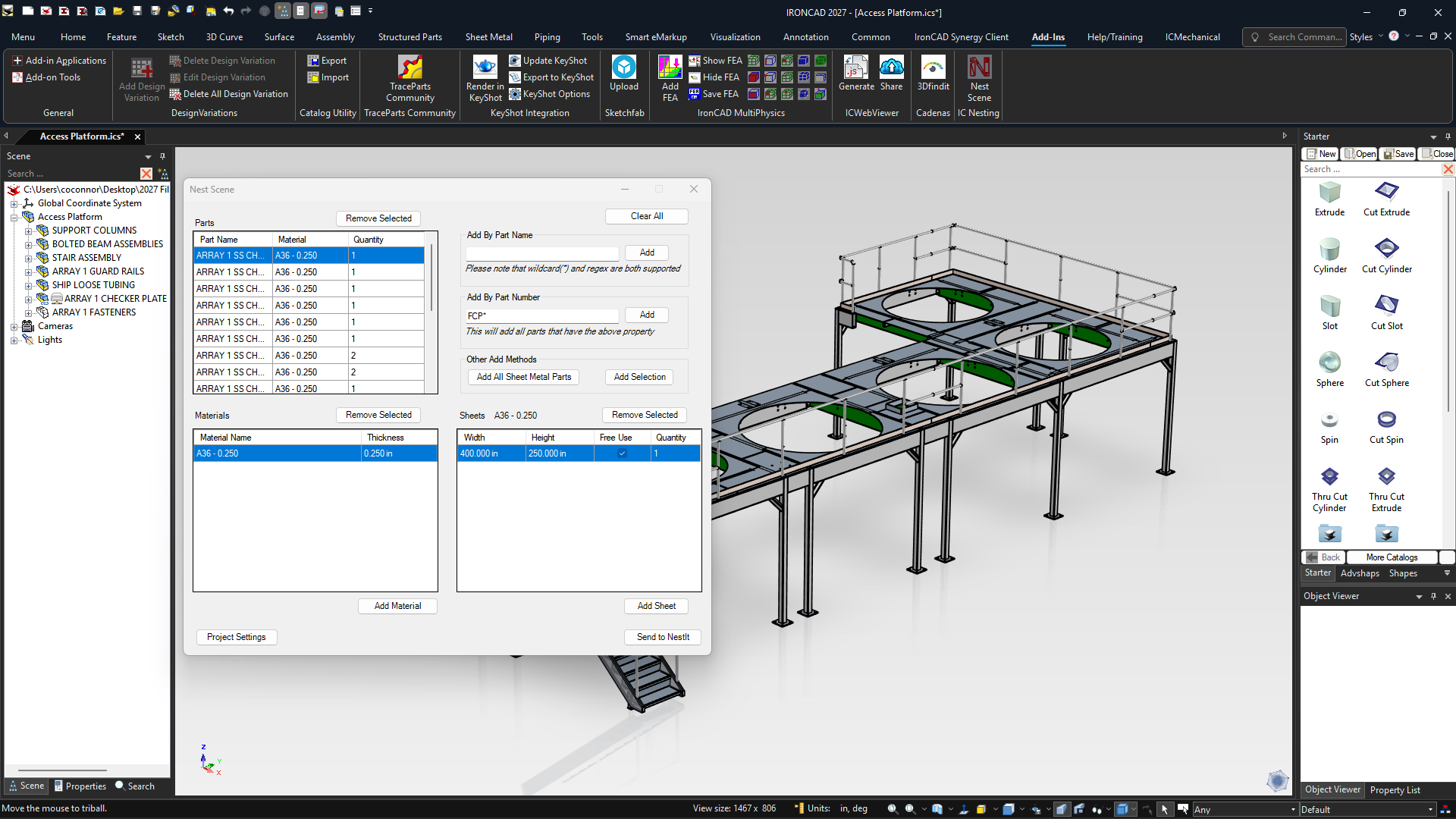Click Clear All in Nest Scene

click(646, 216)
